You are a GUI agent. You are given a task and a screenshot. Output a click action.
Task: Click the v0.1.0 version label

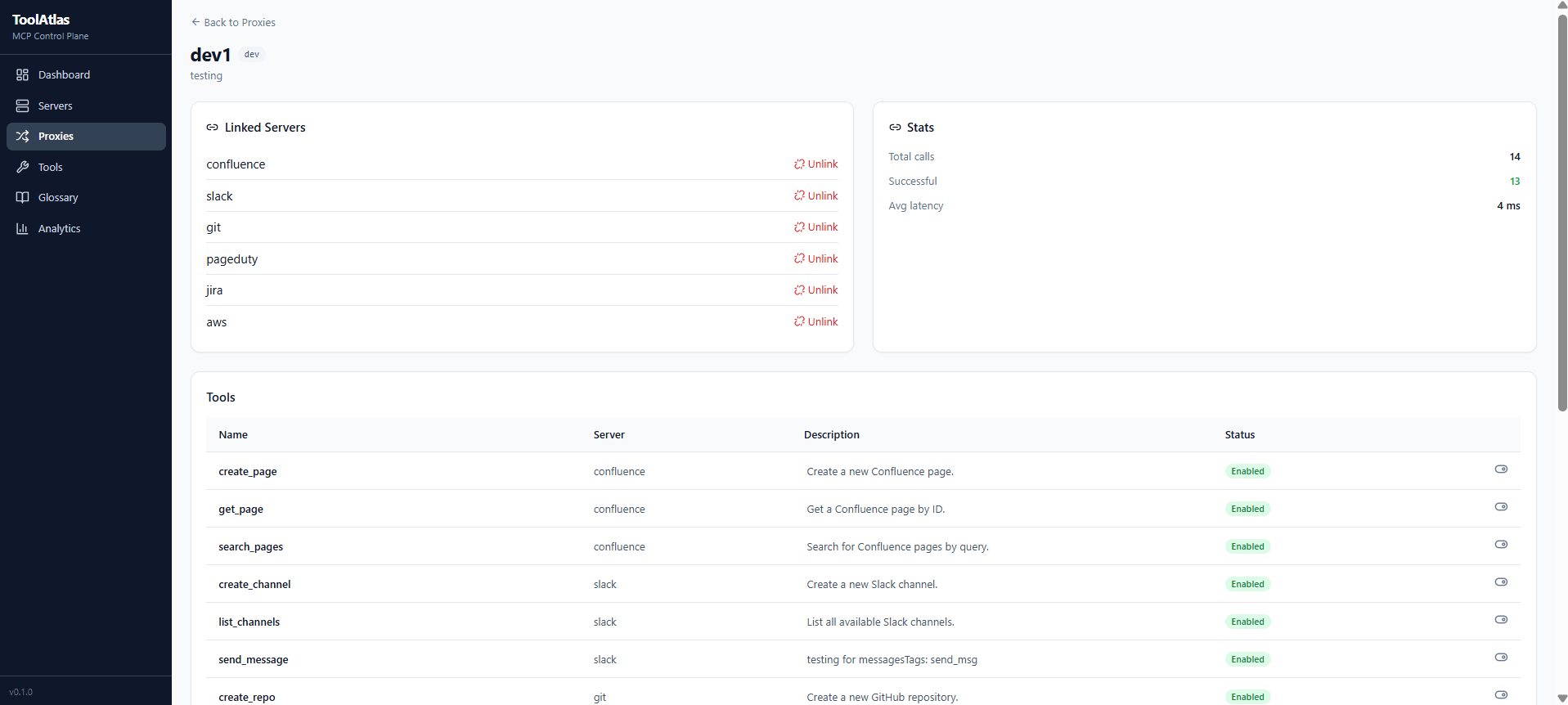click(x=21, y=692)
